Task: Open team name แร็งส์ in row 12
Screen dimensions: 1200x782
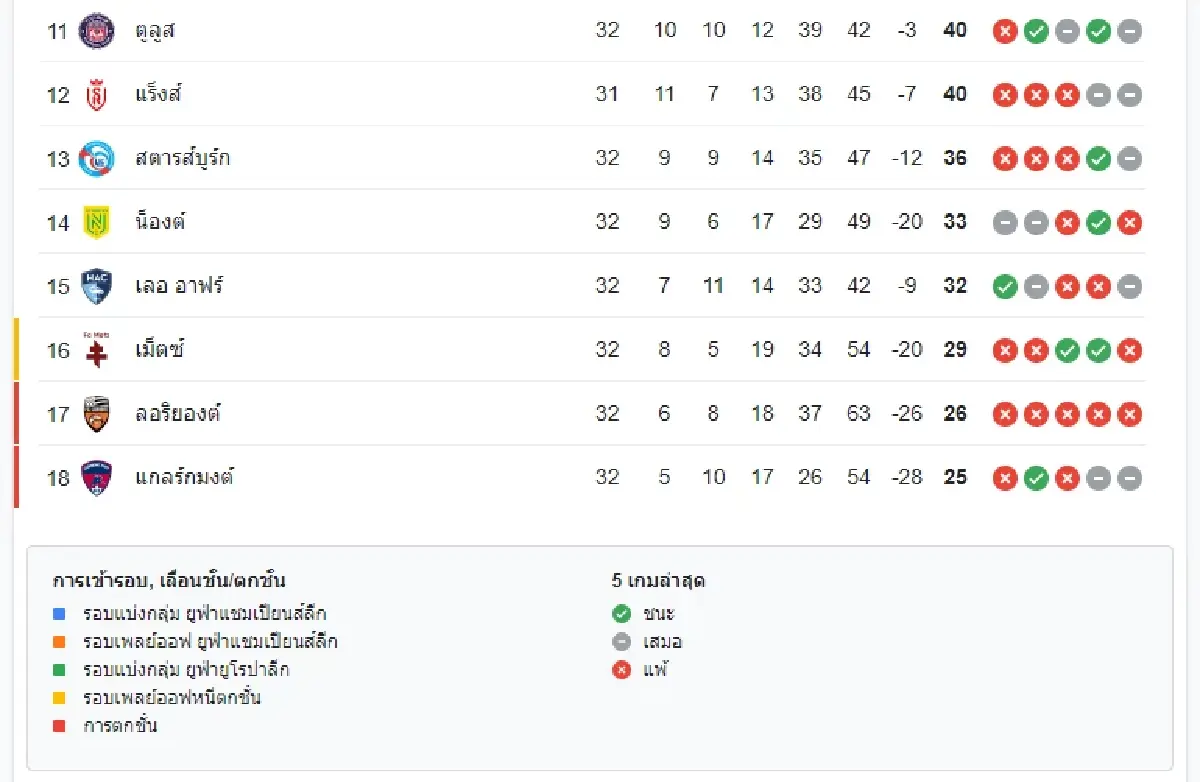Action: [158, 94]
